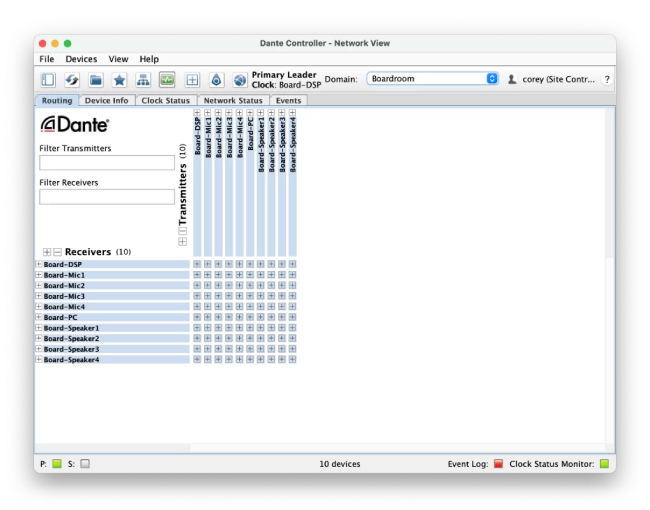Open the Boardroom domain dropdown
Image resolution: width=650 pixels, height=510 pixels.
pyautogui.click(x=432, y=78)
